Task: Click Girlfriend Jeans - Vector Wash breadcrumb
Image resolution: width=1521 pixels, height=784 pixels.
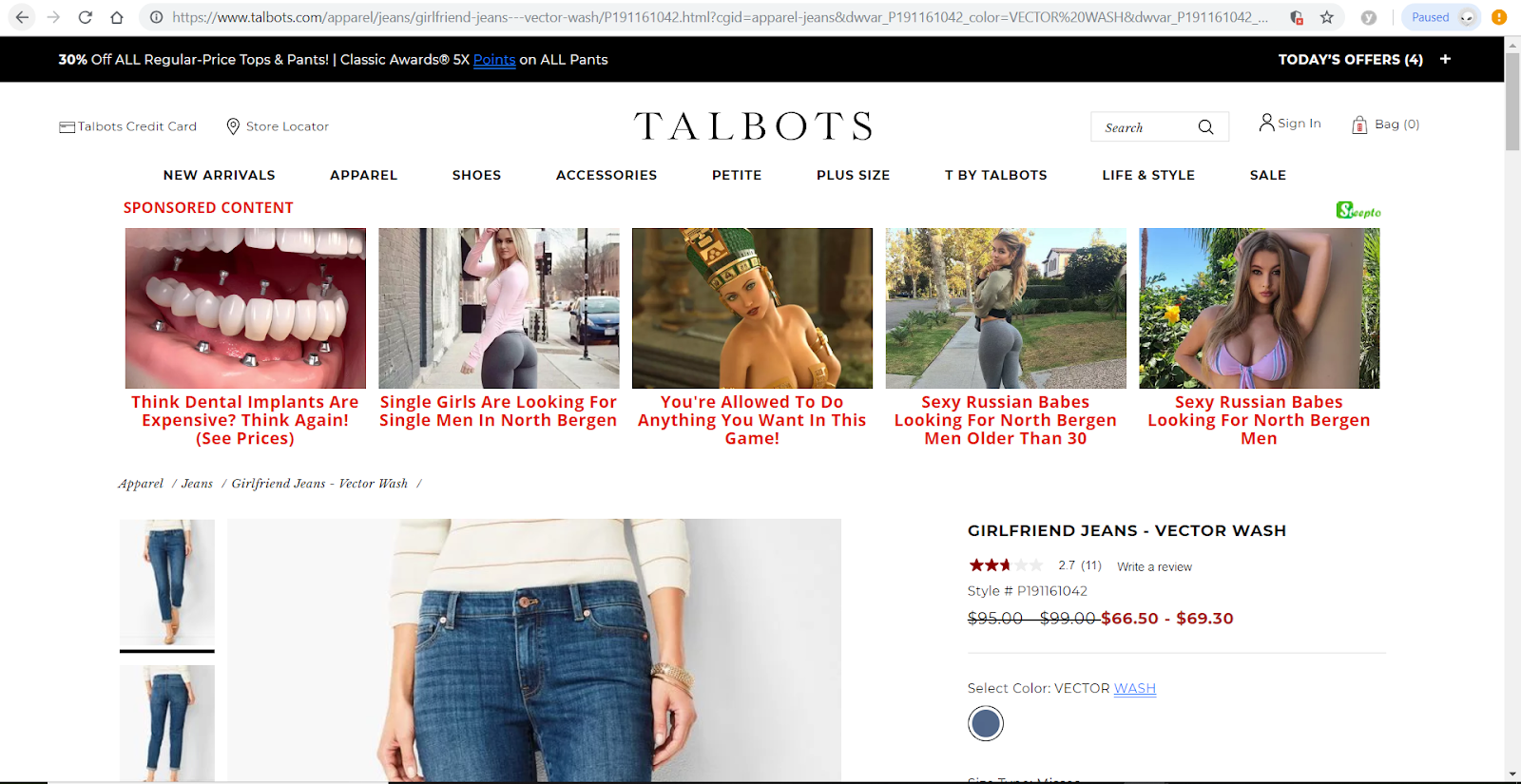Action: point(319,484)
